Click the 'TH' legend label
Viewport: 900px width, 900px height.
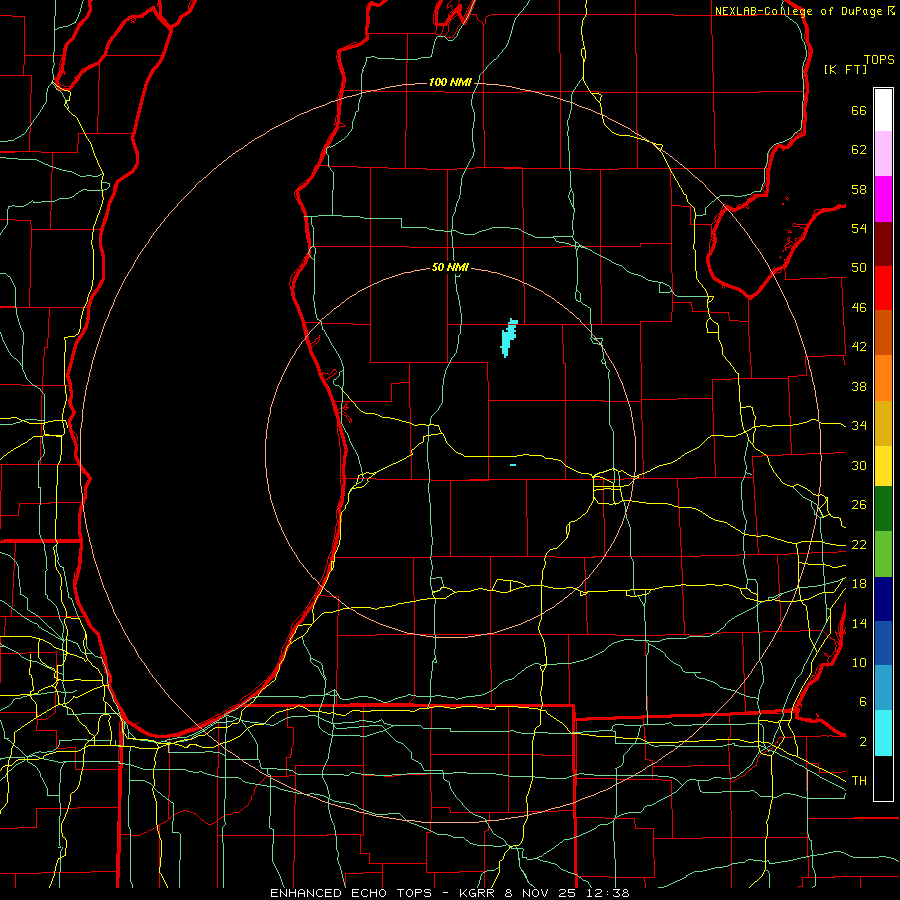[859, 781]
